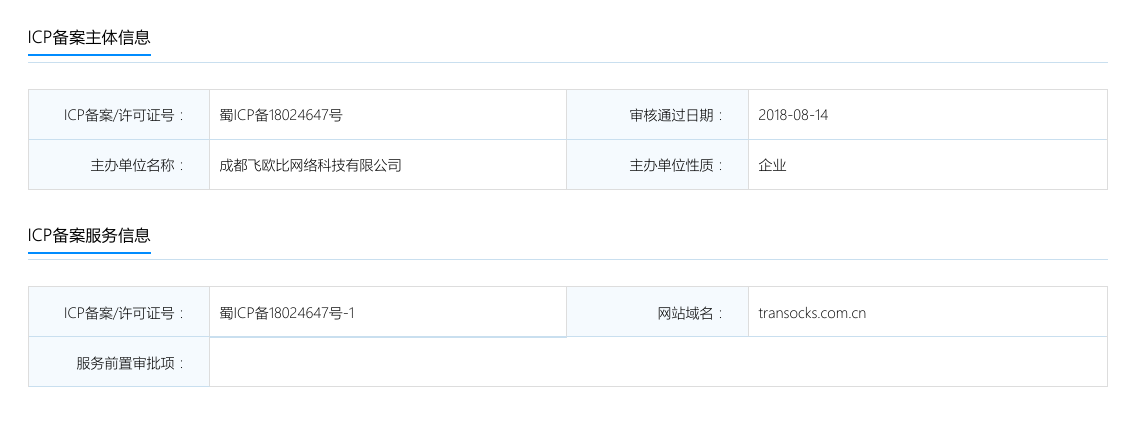This screenshot has height=426, width=1145.
Task: Open the transocks.com.cn domain text
Action: [812, 313]
